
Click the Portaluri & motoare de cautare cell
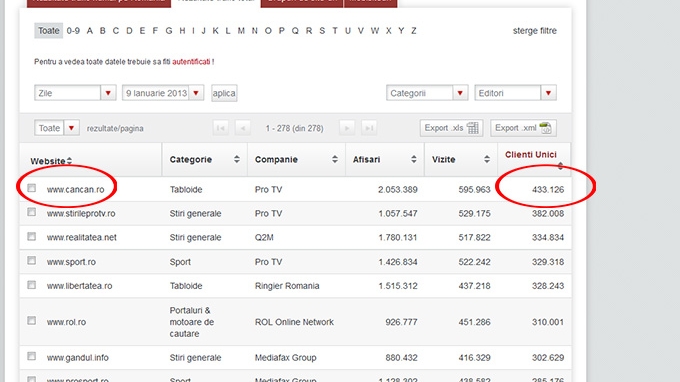tap(191, 322)
